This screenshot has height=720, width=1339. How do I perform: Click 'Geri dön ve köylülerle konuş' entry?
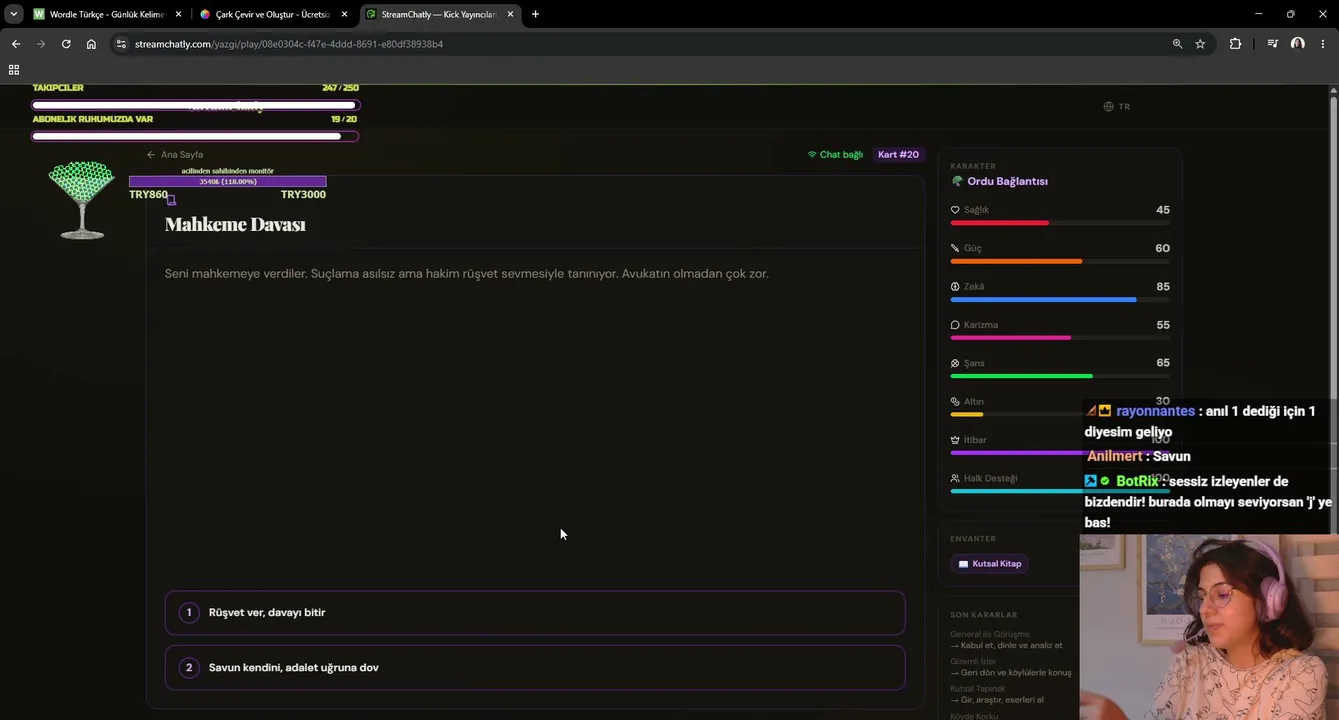(1011, 673)
